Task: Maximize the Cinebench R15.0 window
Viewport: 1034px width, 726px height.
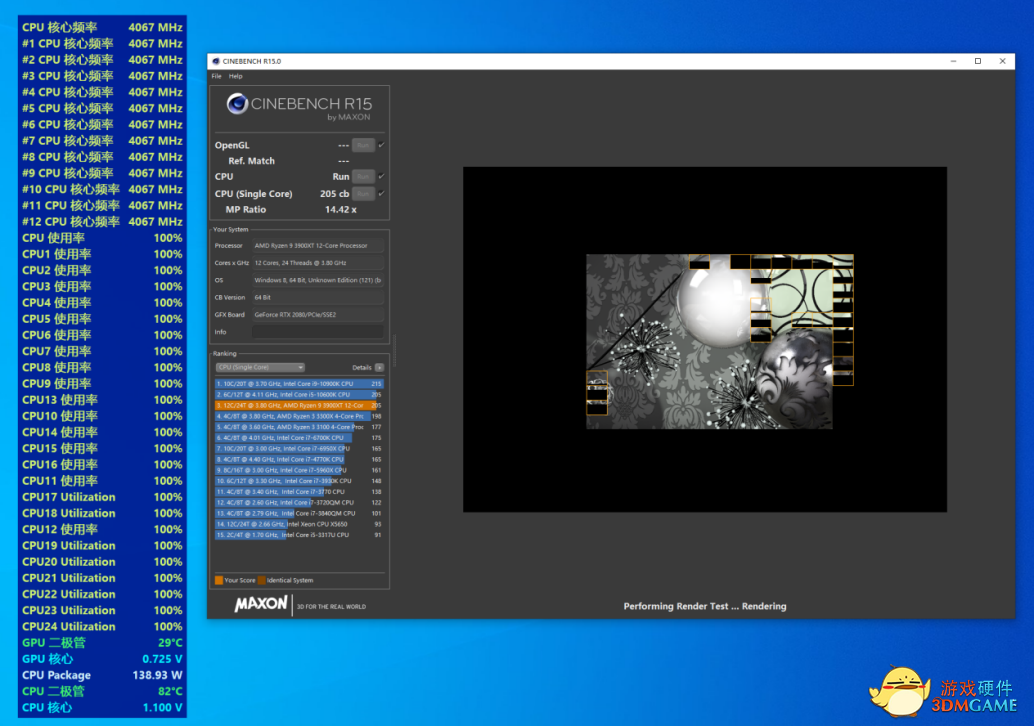Action: 978,61
